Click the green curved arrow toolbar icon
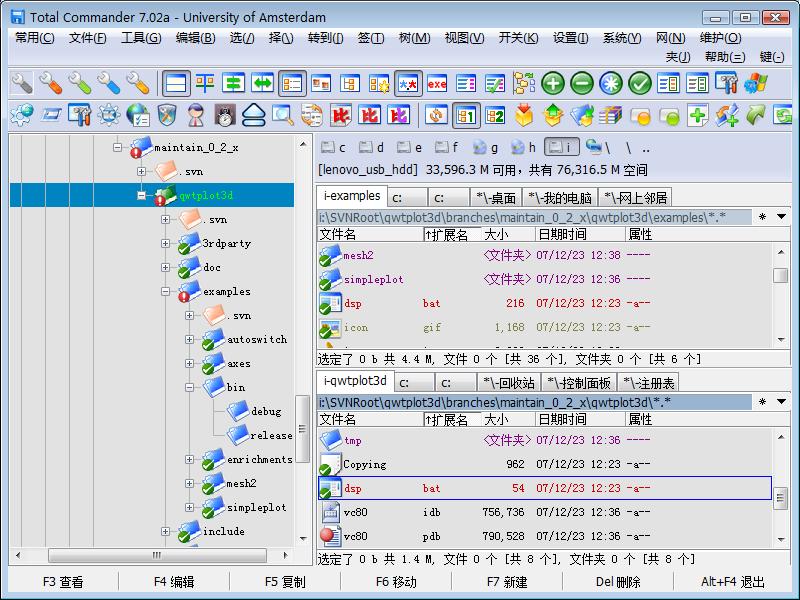This screenshot has width=800, height=600. (756, 115)
